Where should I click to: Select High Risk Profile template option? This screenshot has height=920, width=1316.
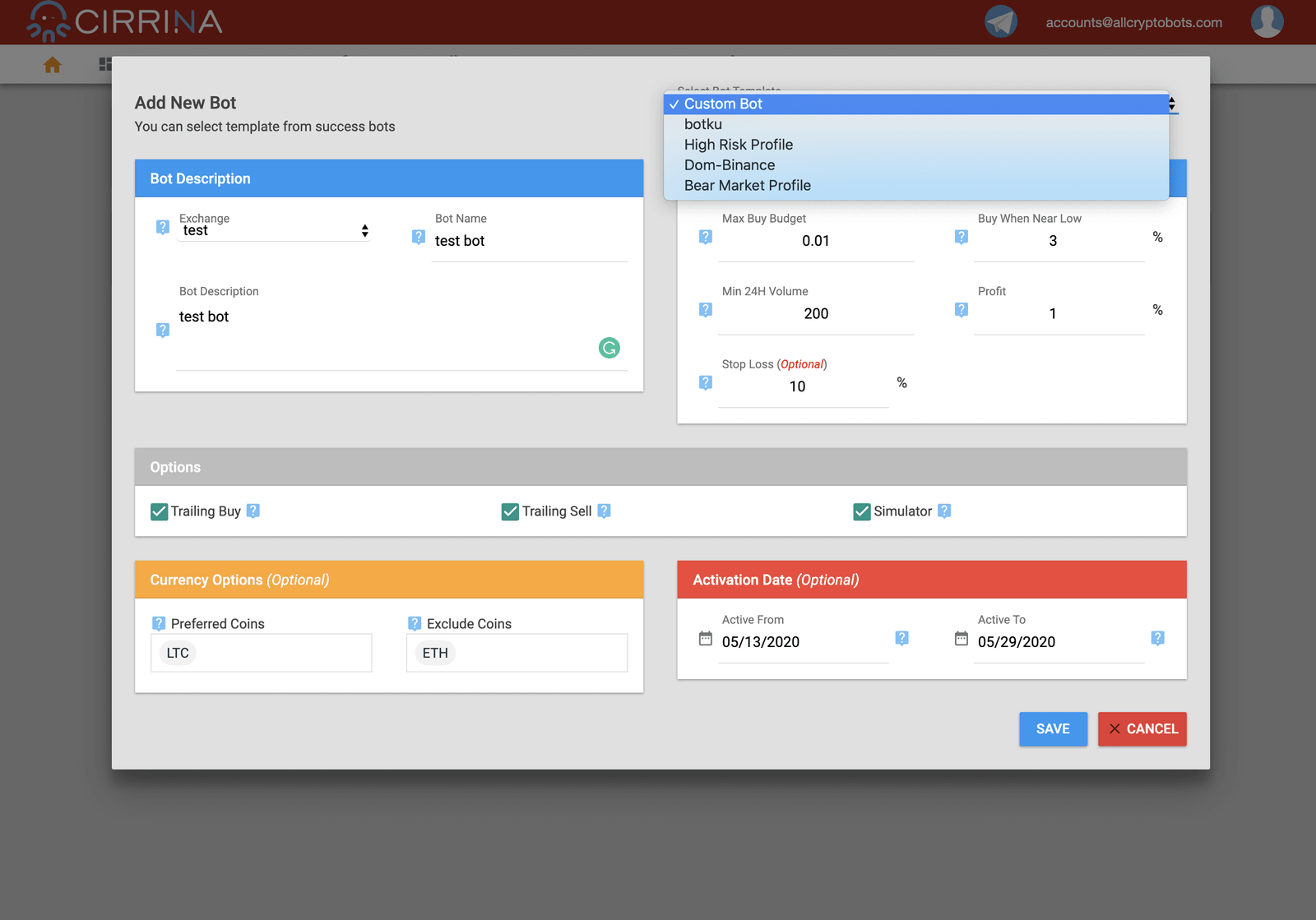coord(738,145)
